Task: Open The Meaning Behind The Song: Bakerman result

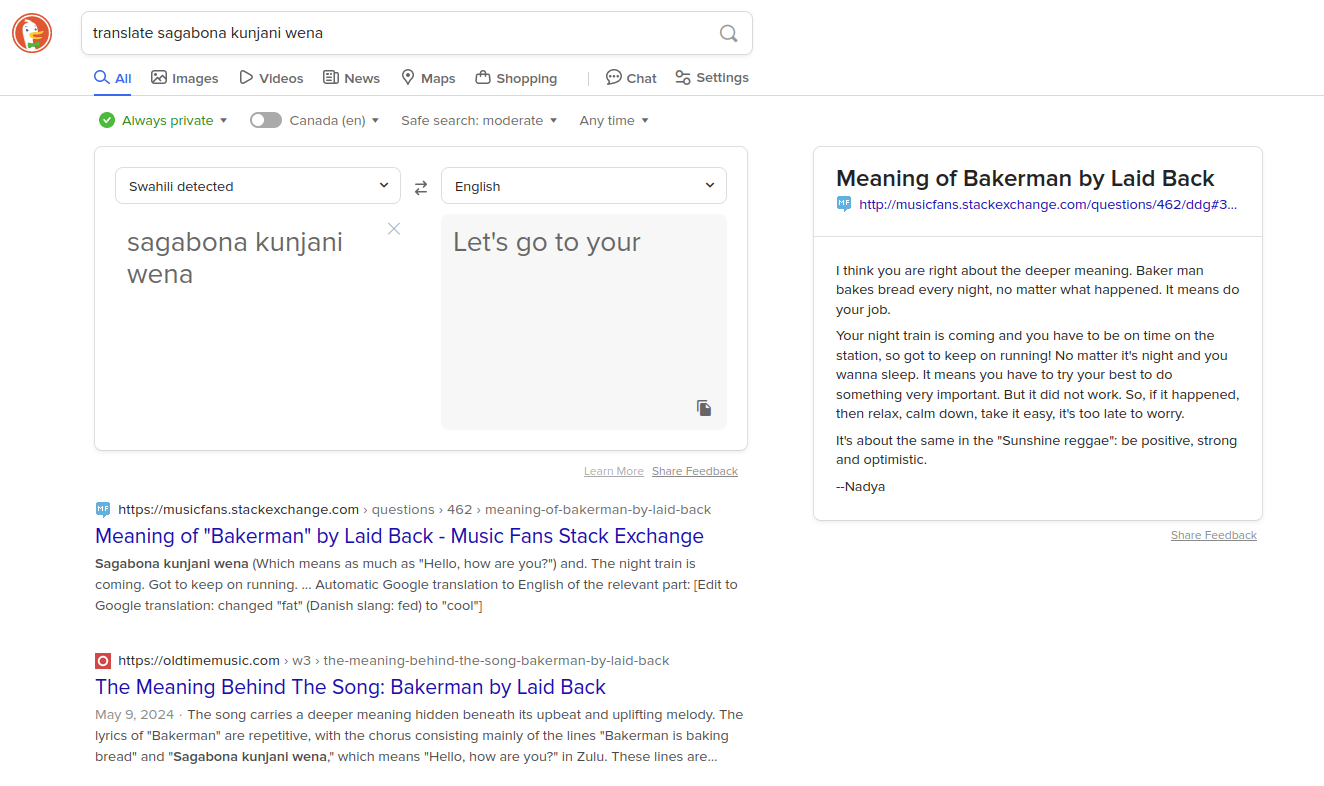Action: [351, 687]
